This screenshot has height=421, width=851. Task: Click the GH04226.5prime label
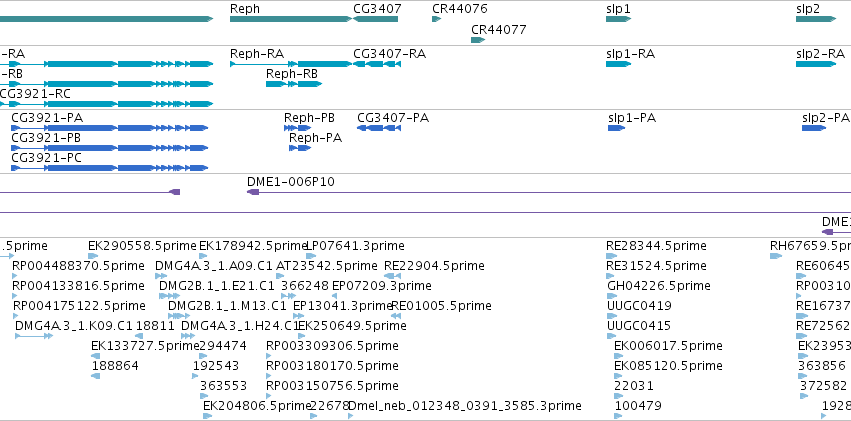click(x=659, y=286)
